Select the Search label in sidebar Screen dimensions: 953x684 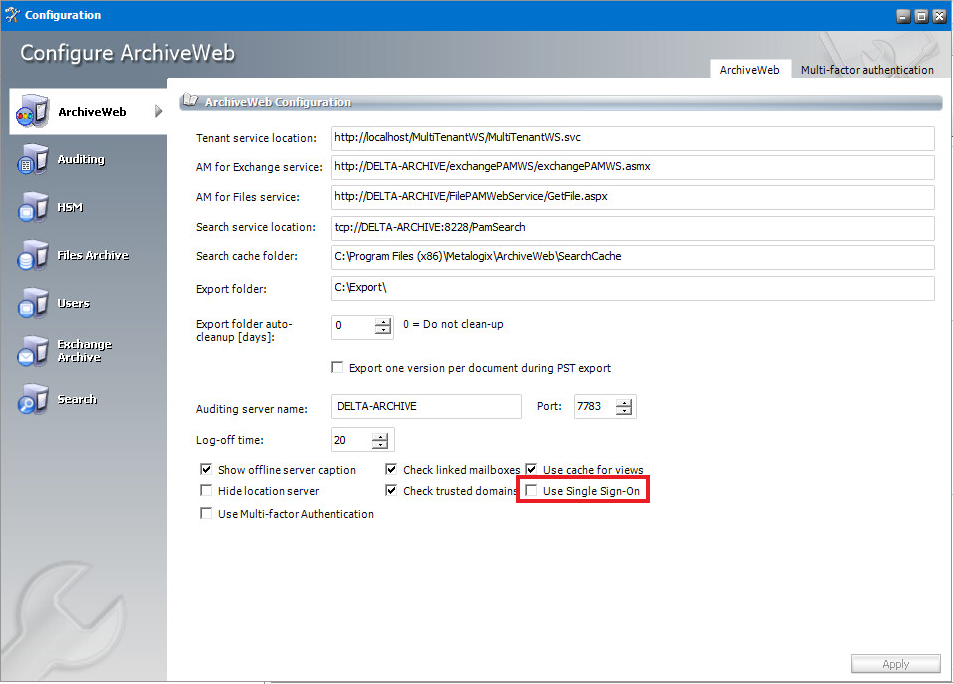pyautogui.click(x=77, y=399)
